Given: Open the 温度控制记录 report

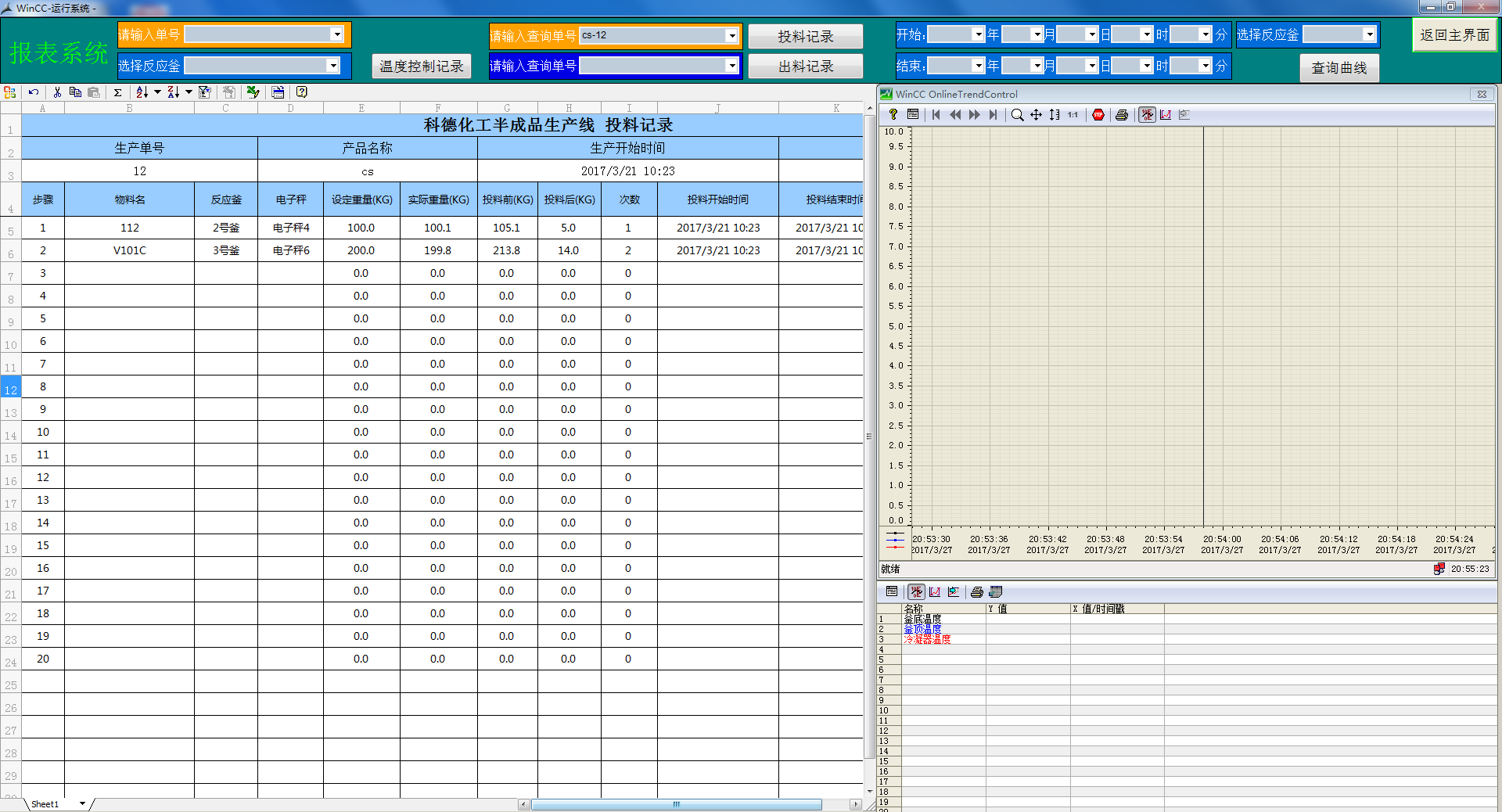Looking at the screenshot, I should tap(422, 66).
